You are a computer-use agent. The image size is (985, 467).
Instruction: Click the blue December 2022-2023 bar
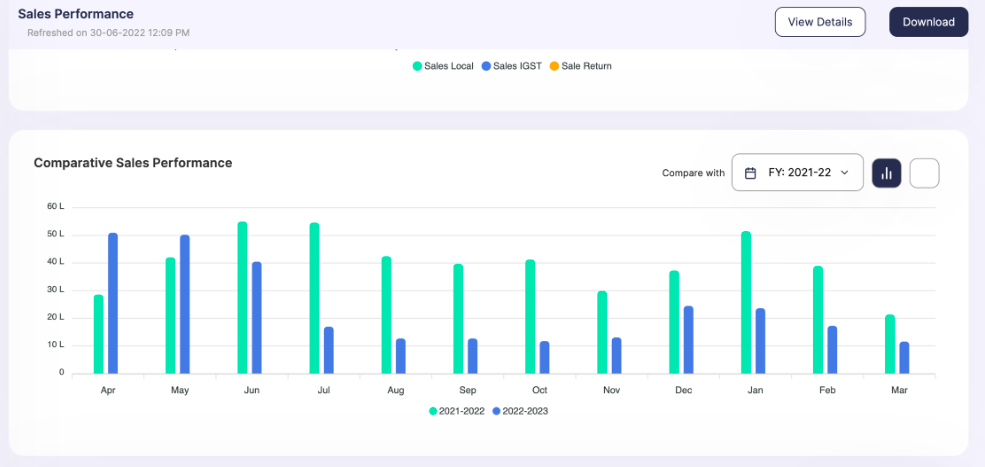[x=688, y=340]
